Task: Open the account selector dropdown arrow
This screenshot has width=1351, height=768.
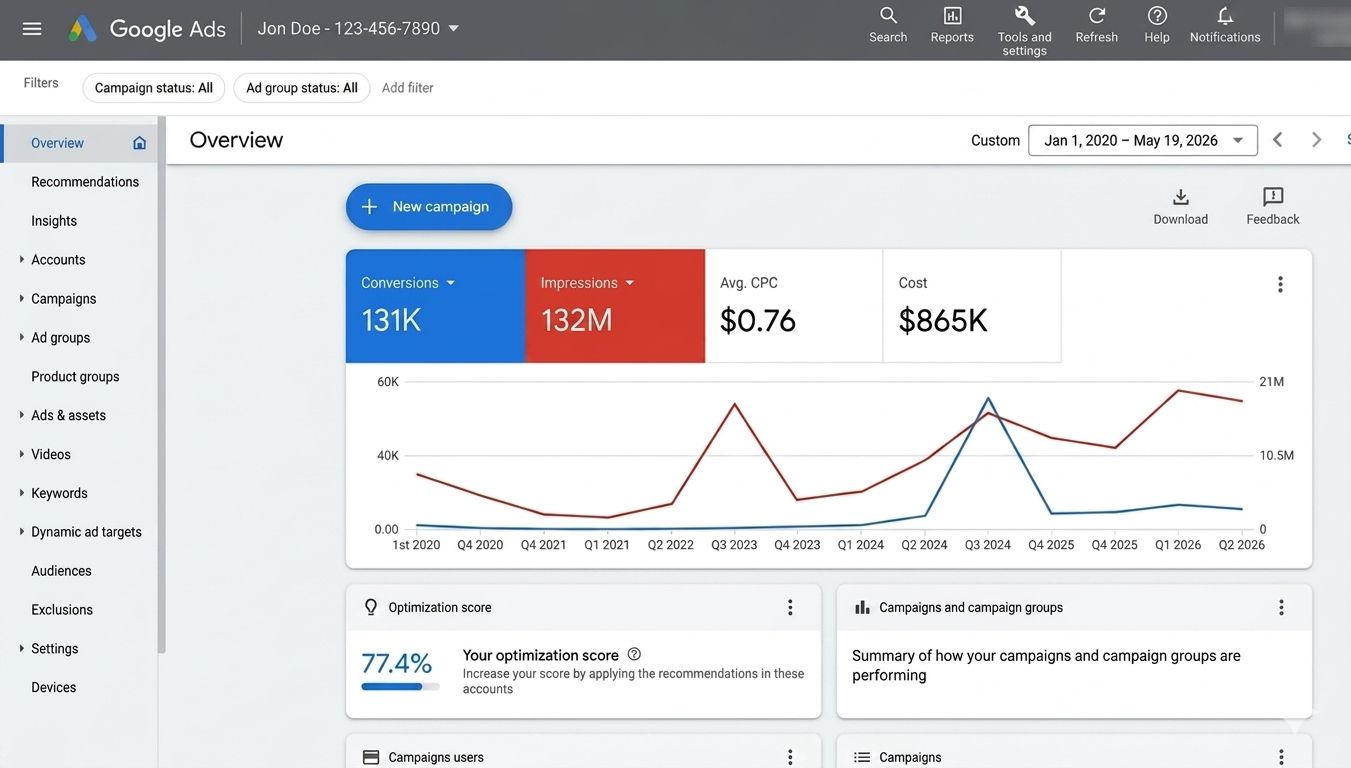Action: point(453,29)
